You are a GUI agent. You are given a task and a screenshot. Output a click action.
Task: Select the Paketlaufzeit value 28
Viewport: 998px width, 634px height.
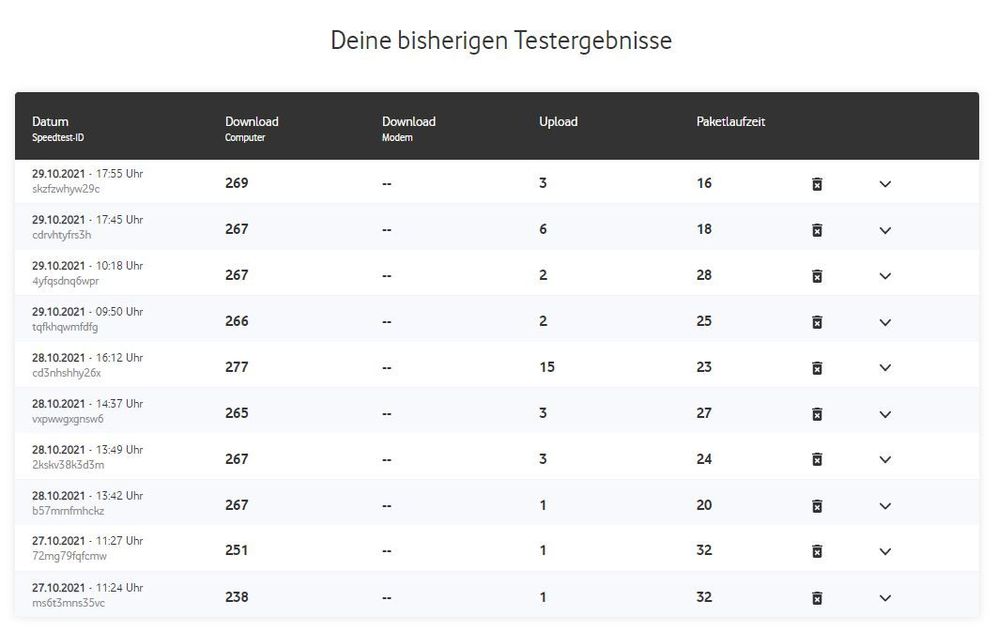704,275
